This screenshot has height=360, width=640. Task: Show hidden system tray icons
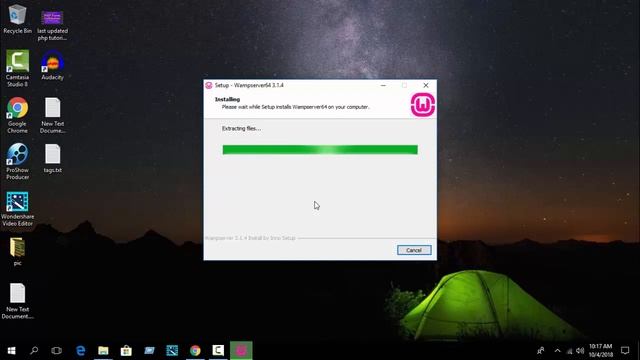[x=558, y=351]
